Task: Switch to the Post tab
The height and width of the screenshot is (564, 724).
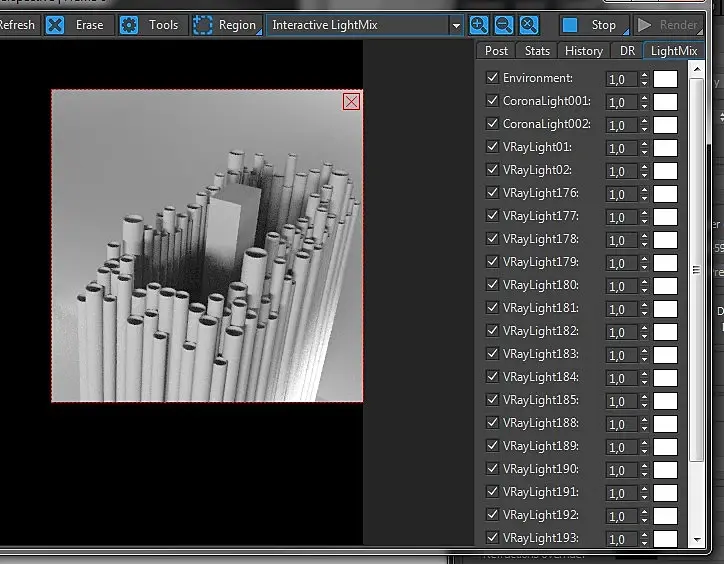Action: coord(496,51)
